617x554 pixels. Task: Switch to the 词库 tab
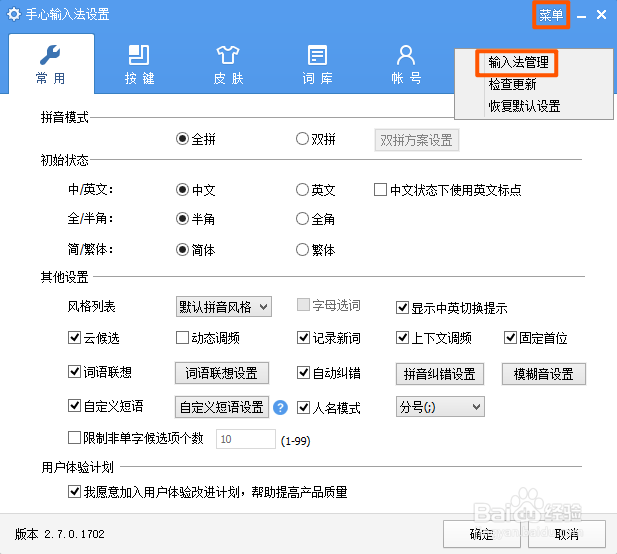[317, 64]
